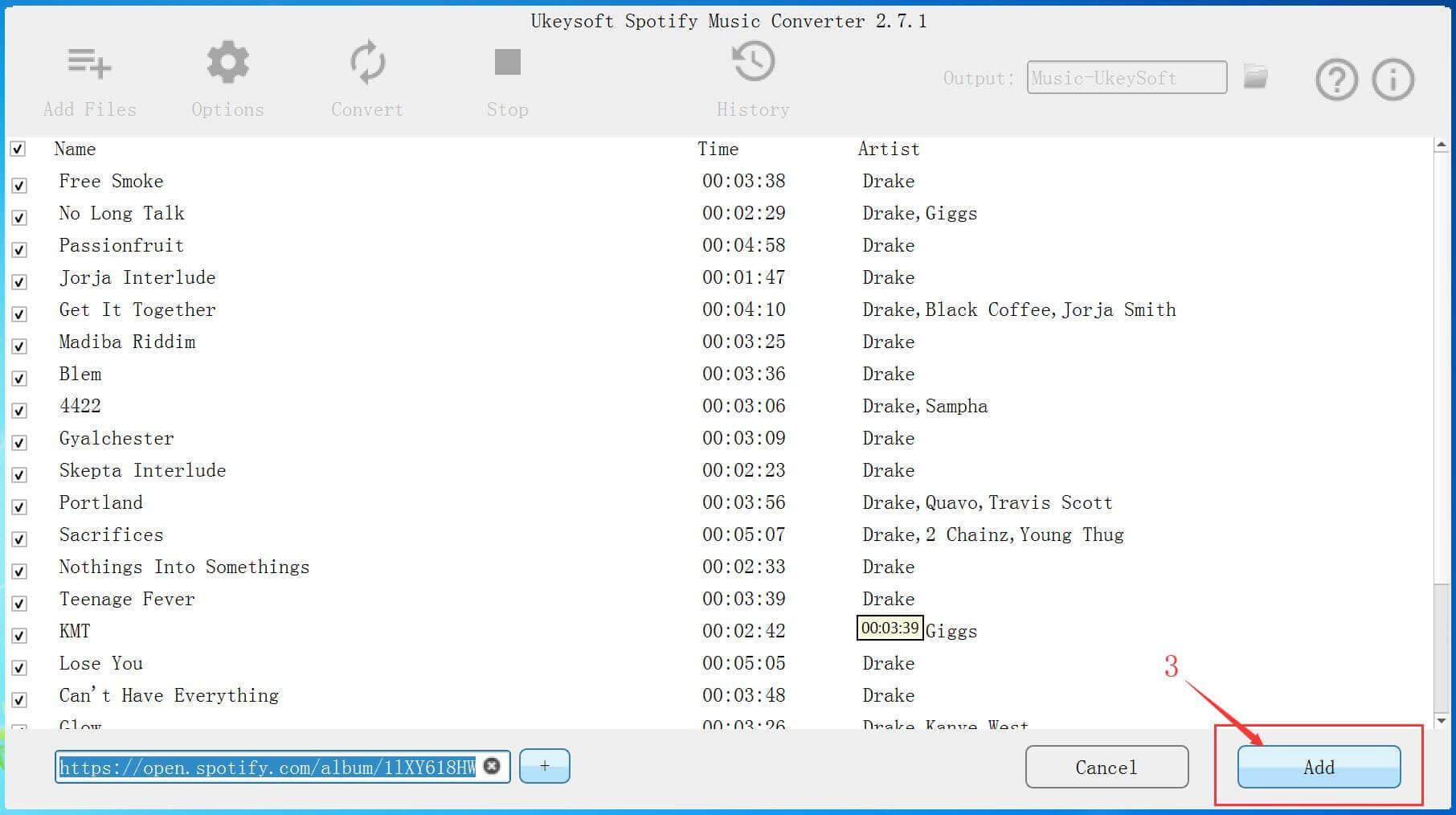Click the 00:05:07 time cell
The height and width of the screenshot is (815, 1456).
click(x=744, y=534)
